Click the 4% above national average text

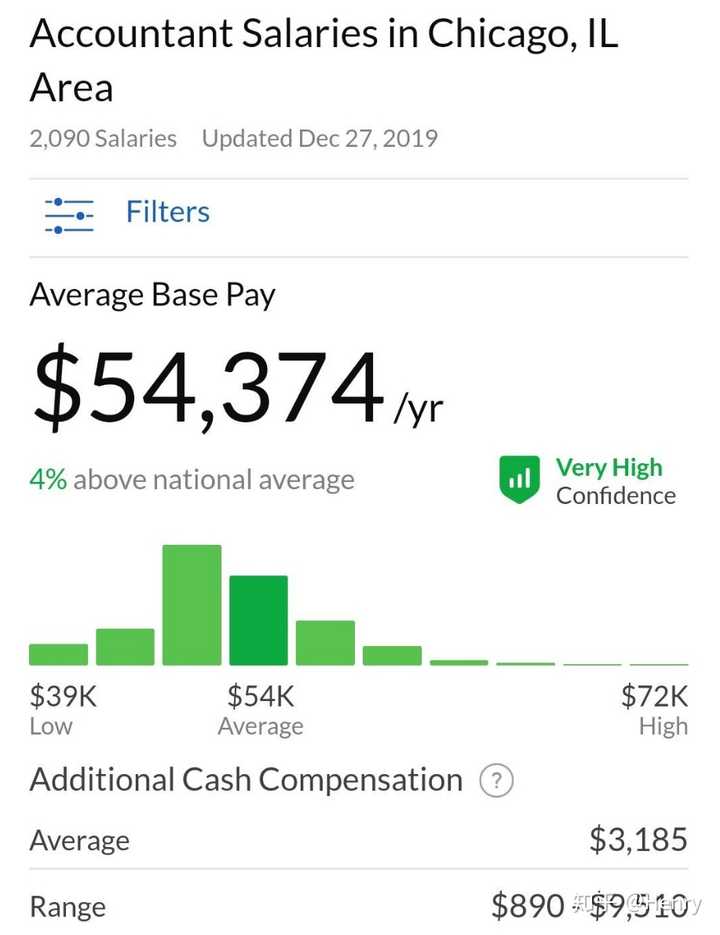click(x=192, y=479)
